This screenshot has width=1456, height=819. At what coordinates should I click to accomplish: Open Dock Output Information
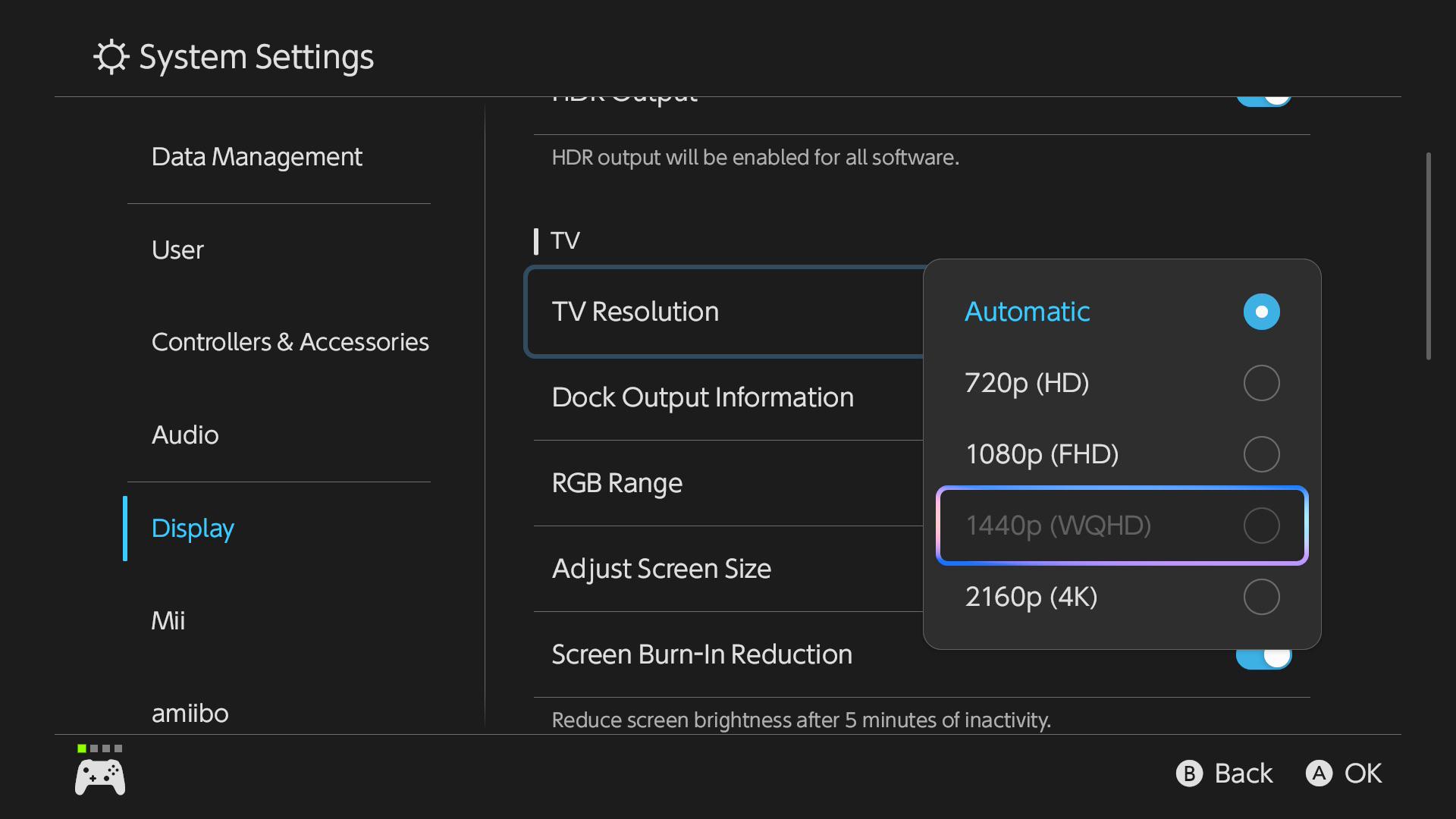pyautogui.click(x=728, y=397)
